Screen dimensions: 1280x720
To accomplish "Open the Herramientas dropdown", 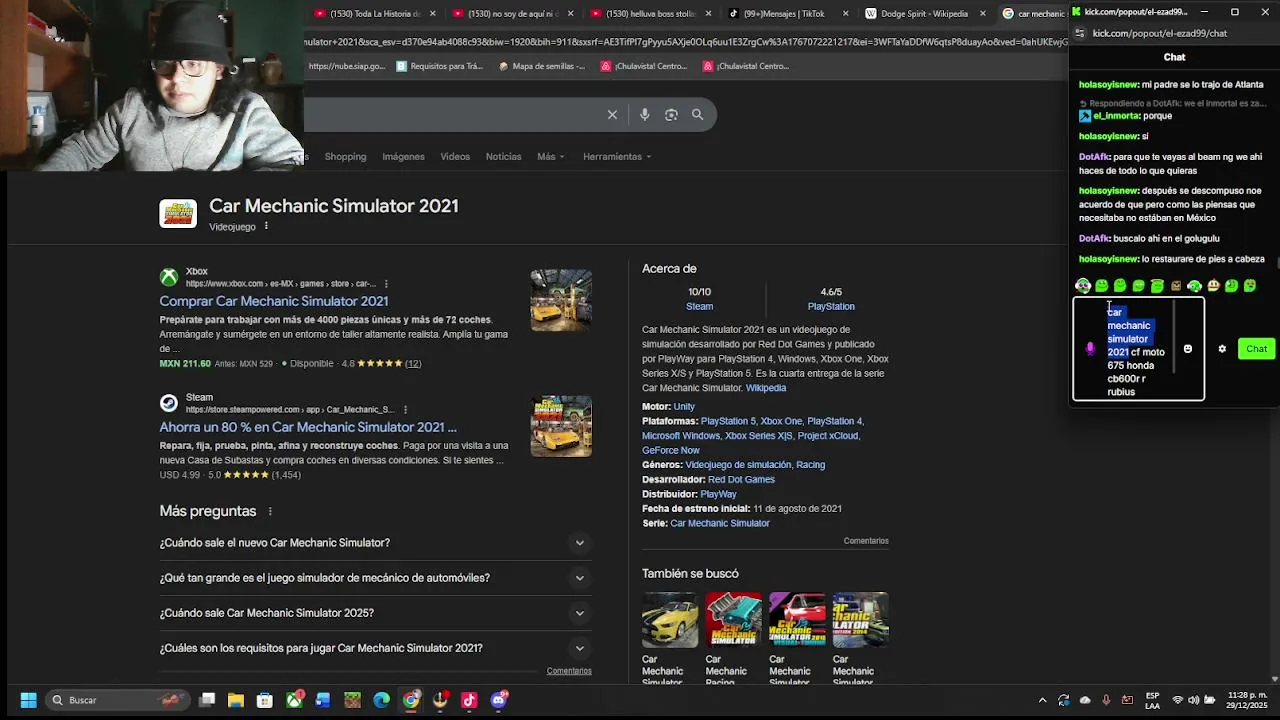I will tap(617, 157).
